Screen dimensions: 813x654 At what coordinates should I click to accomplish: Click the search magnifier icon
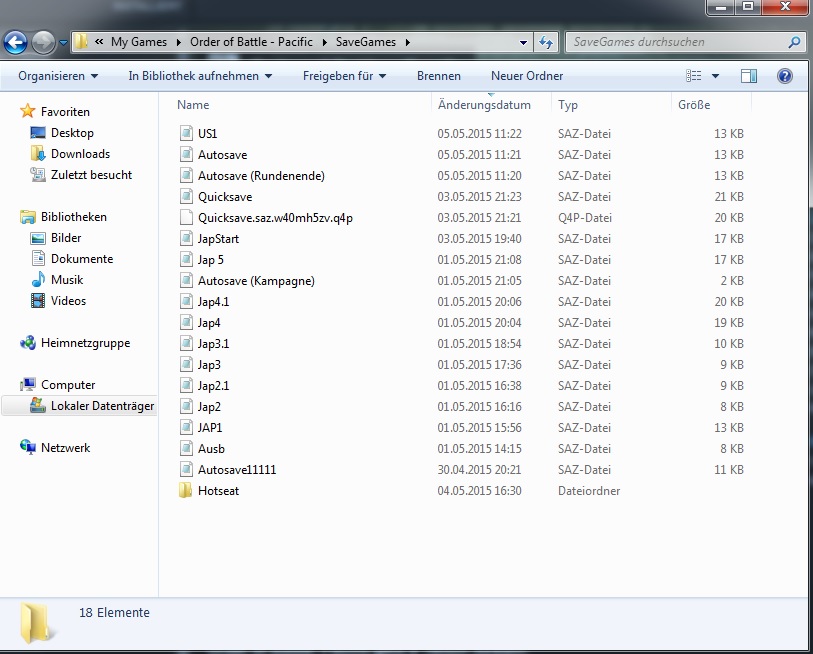pos(795,43)
